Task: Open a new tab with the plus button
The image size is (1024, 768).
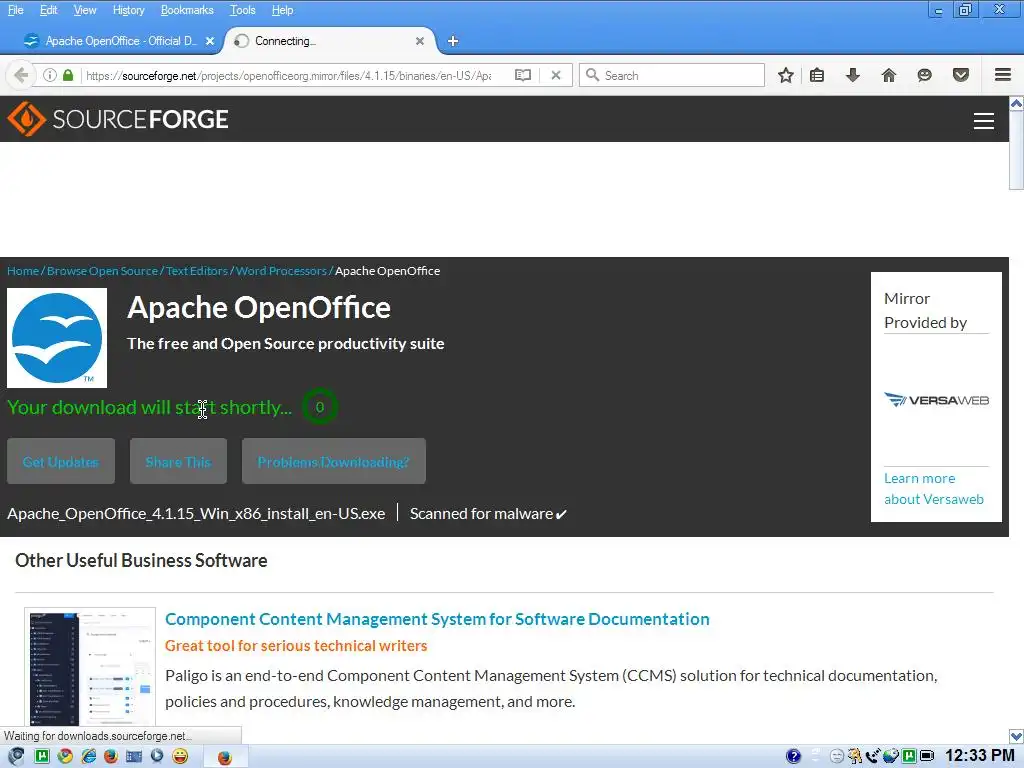Action: [x=453, y=41]
